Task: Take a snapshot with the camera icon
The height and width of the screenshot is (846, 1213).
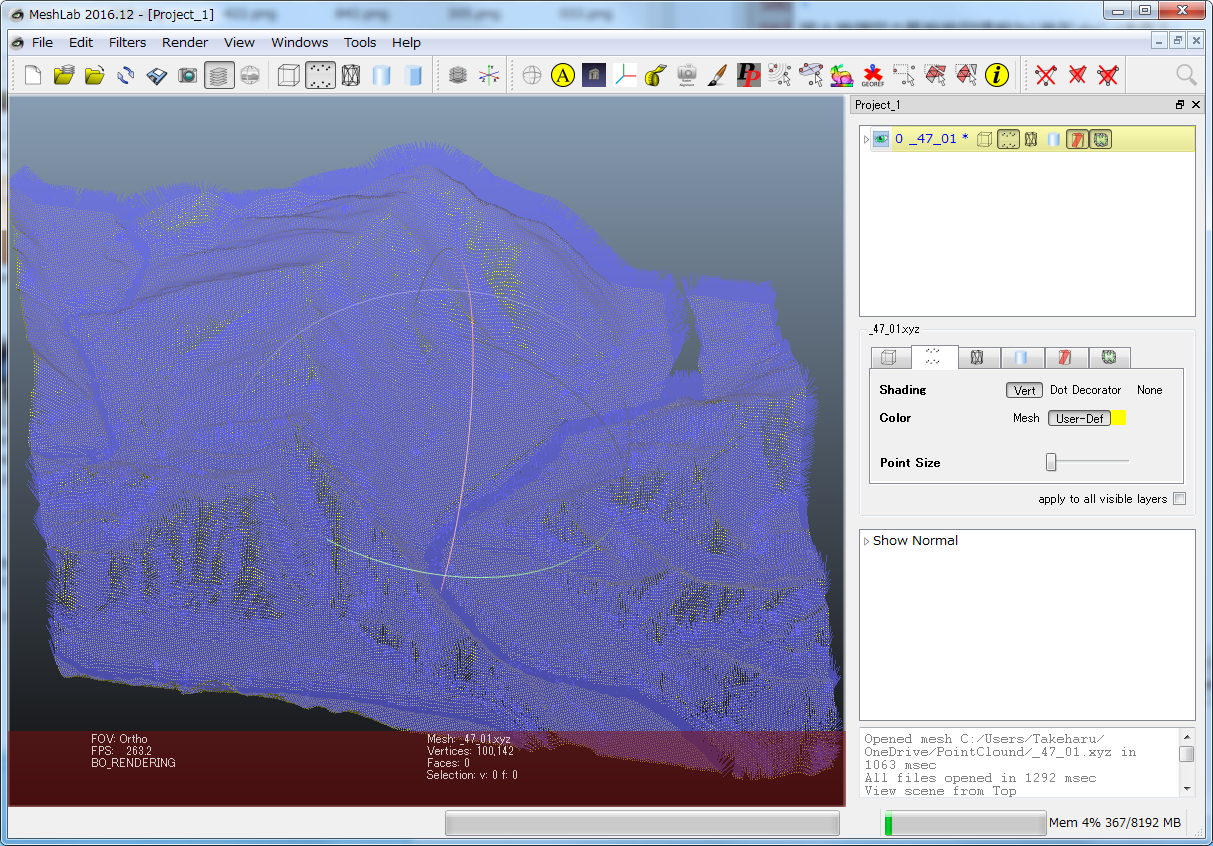Action: [x=188, y=75]
